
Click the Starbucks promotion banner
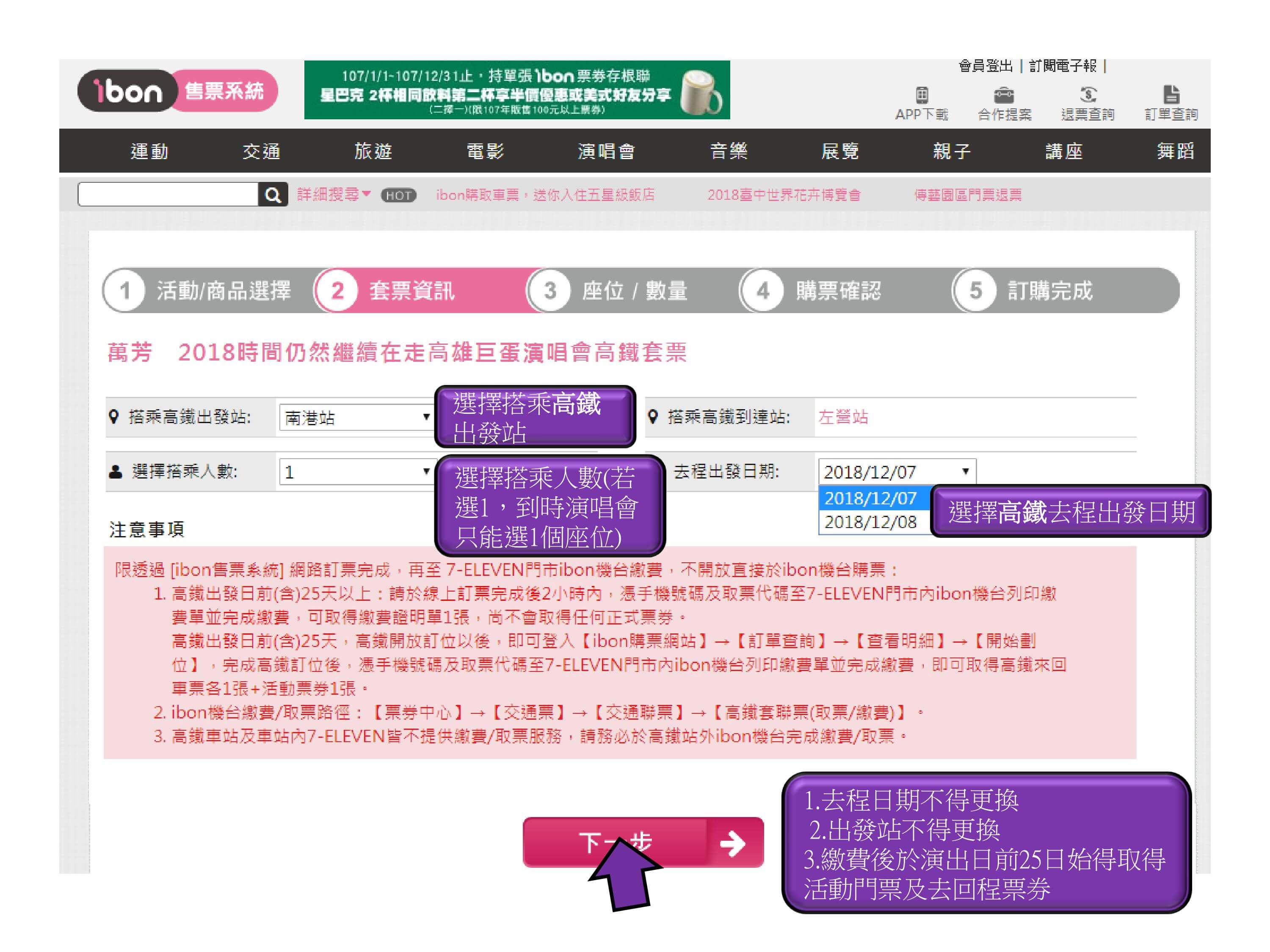coord(517,90)
